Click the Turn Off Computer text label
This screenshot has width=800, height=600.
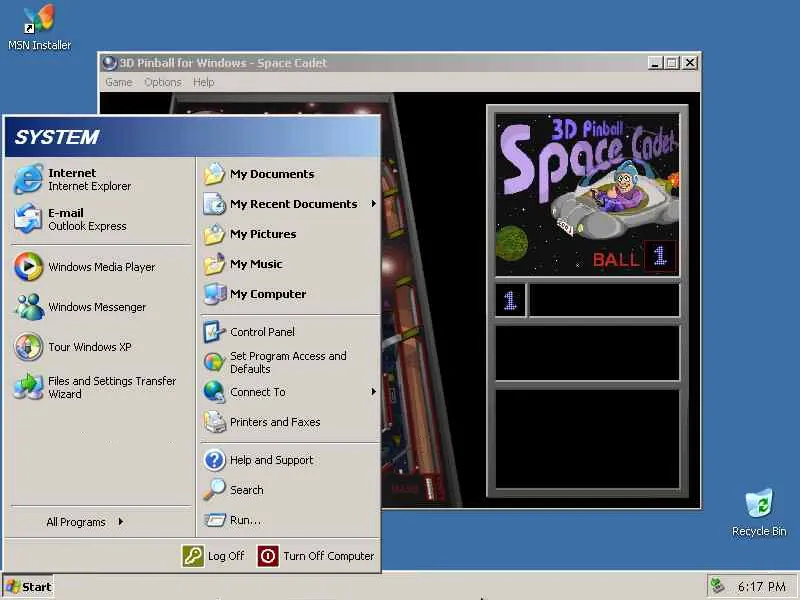point(329,556)
